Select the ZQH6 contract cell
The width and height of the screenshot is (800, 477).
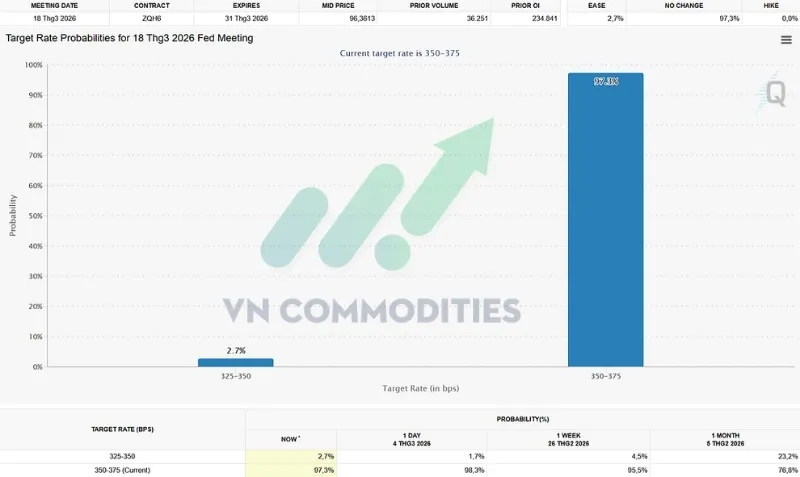tap(151, 18)
